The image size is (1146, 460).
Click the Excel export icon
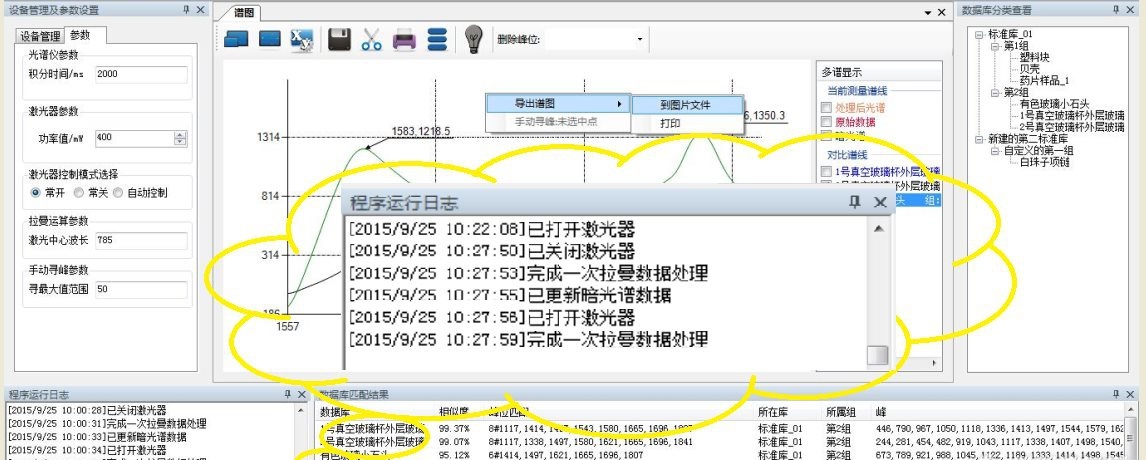302,40
